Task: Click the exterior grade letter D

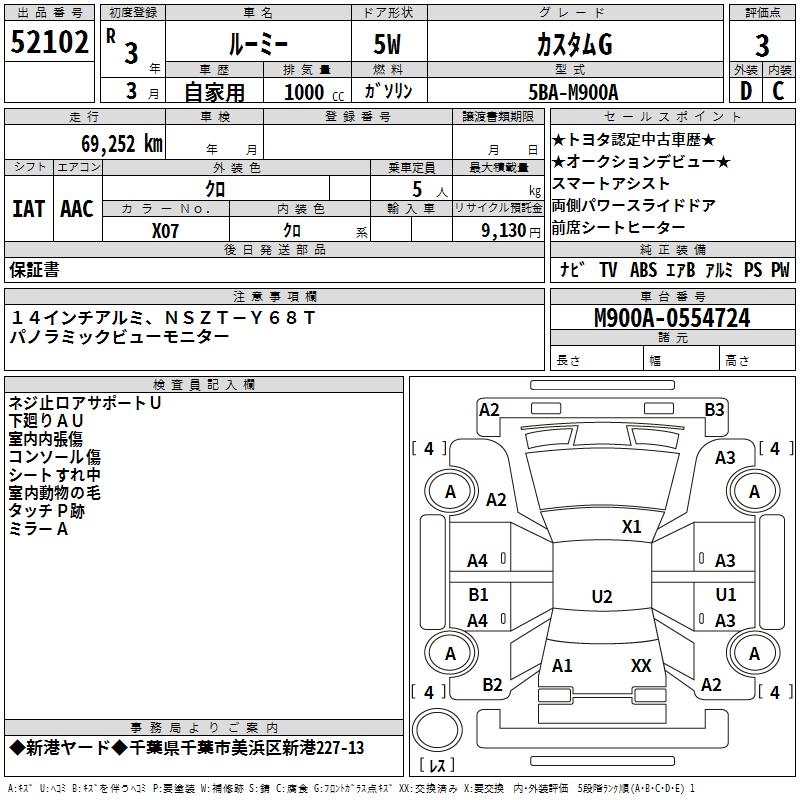Action: click(x=746, y=91)
